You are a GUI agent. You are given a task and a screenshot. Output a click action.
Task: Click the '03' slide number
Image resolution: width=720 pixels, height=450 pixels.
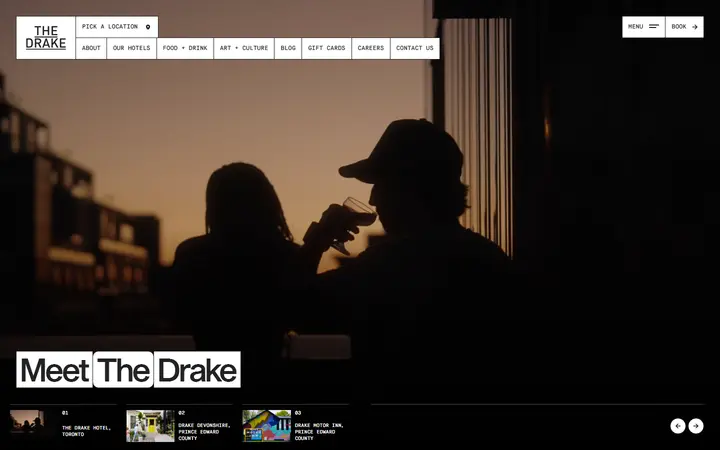click(x=298, y=413)
